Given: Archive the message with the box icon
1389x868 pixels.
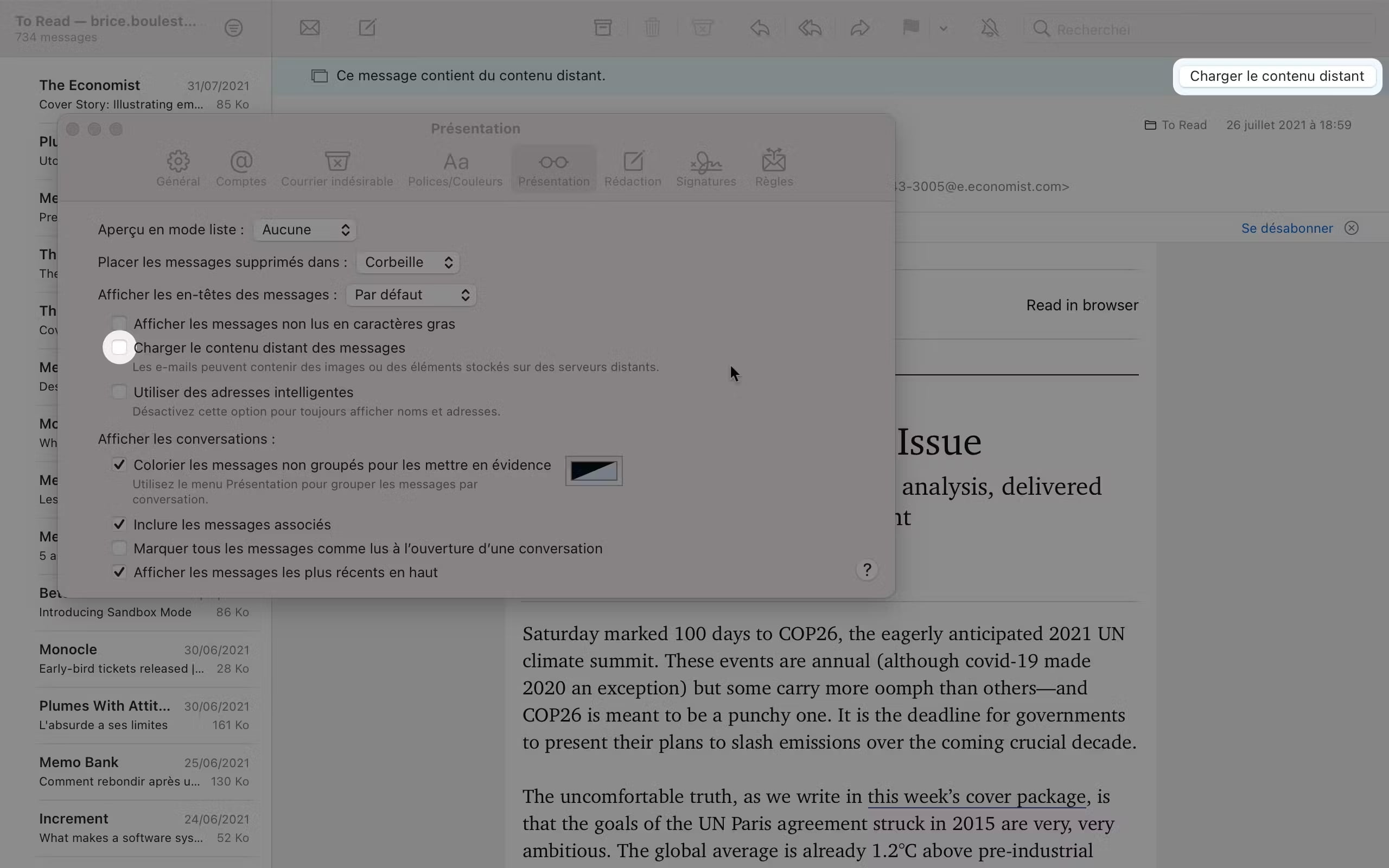Looking at the screenshot, I should click(603, 27).
